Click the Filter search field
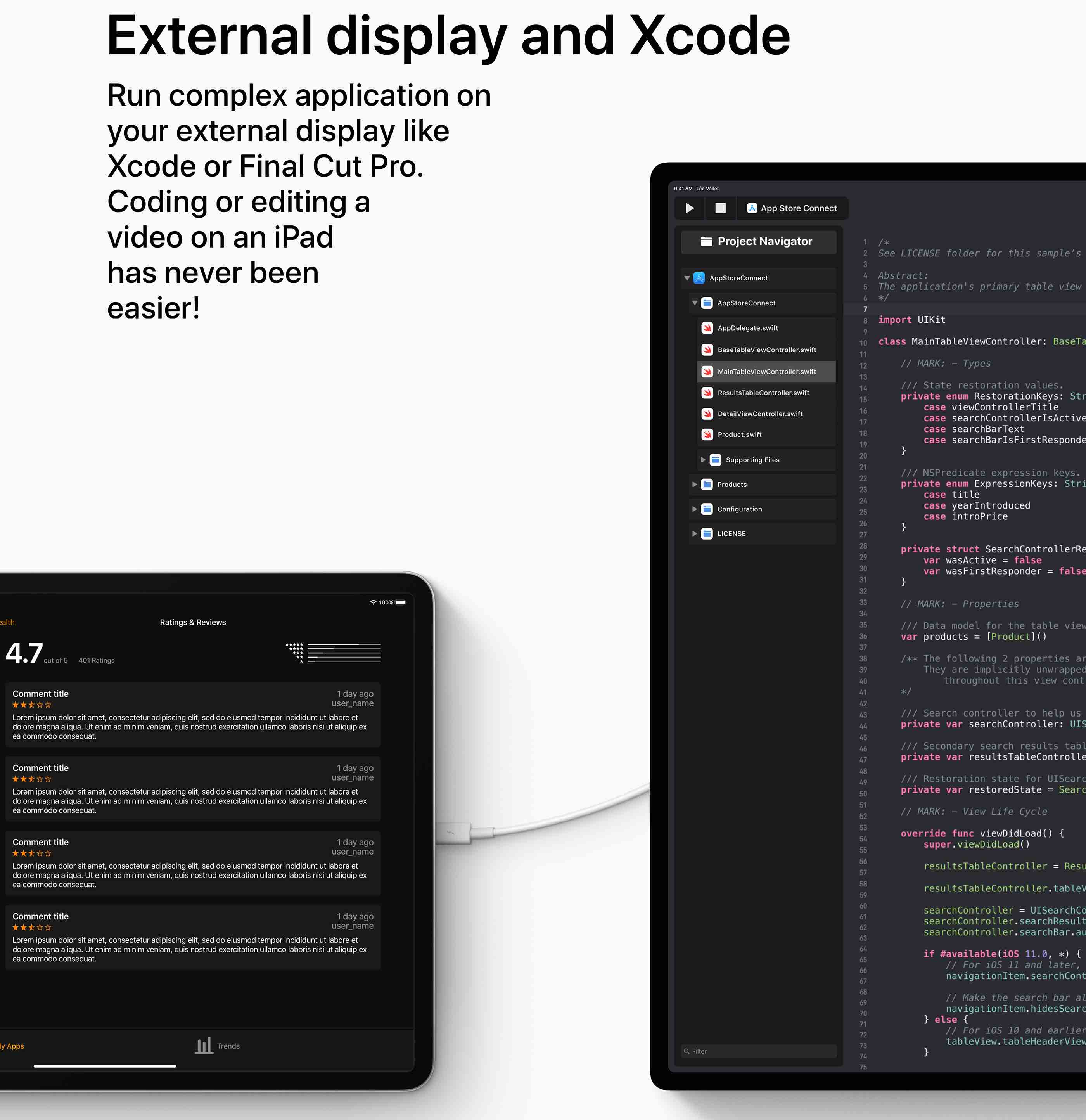 pyautogui.click(x=759, y=1051)
